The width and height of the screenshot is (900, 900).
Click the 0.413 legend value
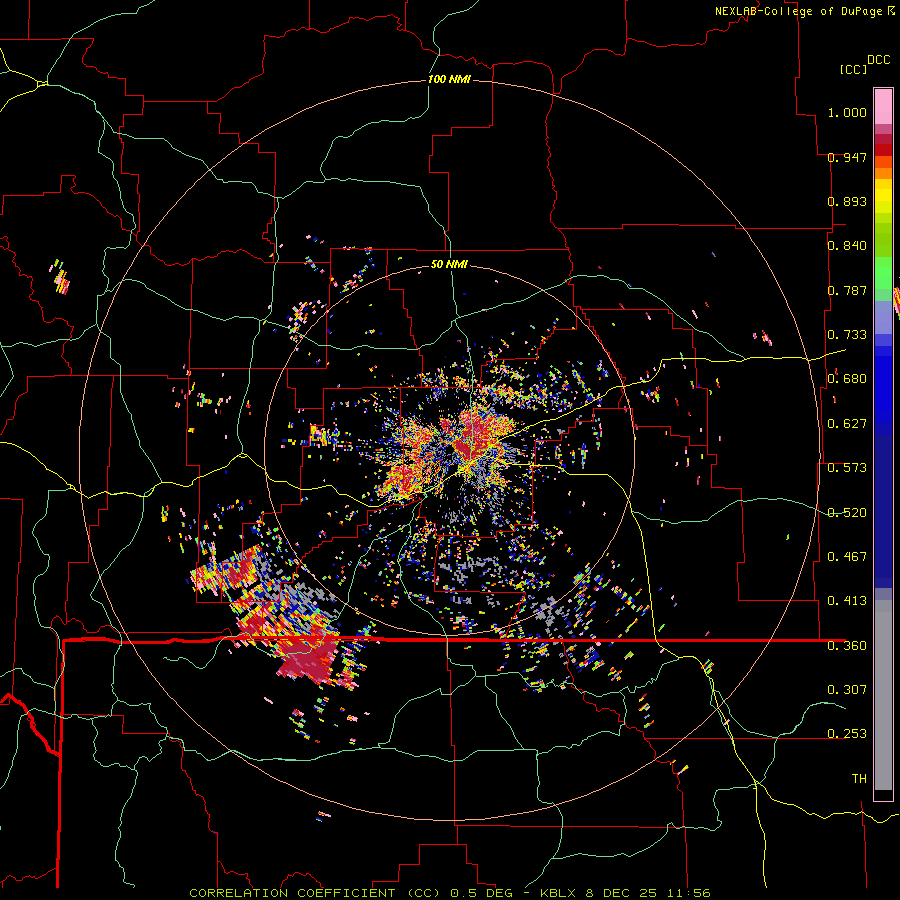coord(847,601)
